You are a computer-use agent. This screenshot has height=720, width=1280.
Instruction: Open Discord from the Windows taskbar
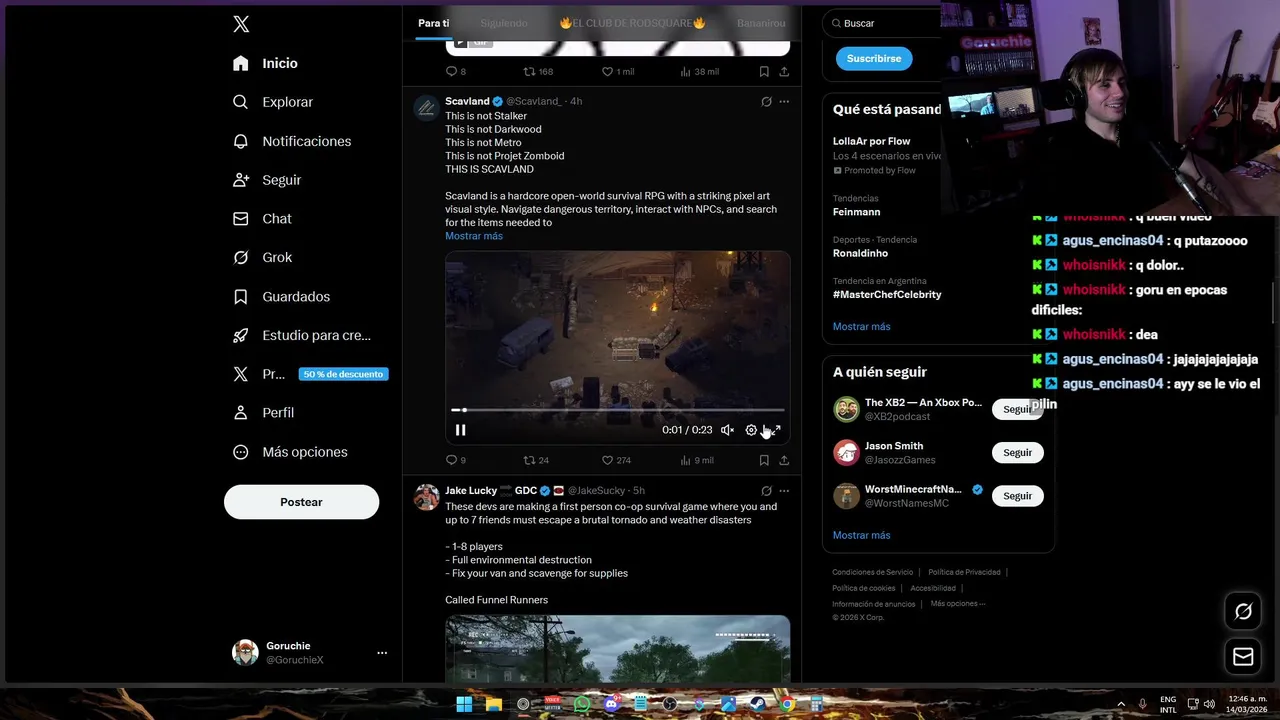click(611, 704)
